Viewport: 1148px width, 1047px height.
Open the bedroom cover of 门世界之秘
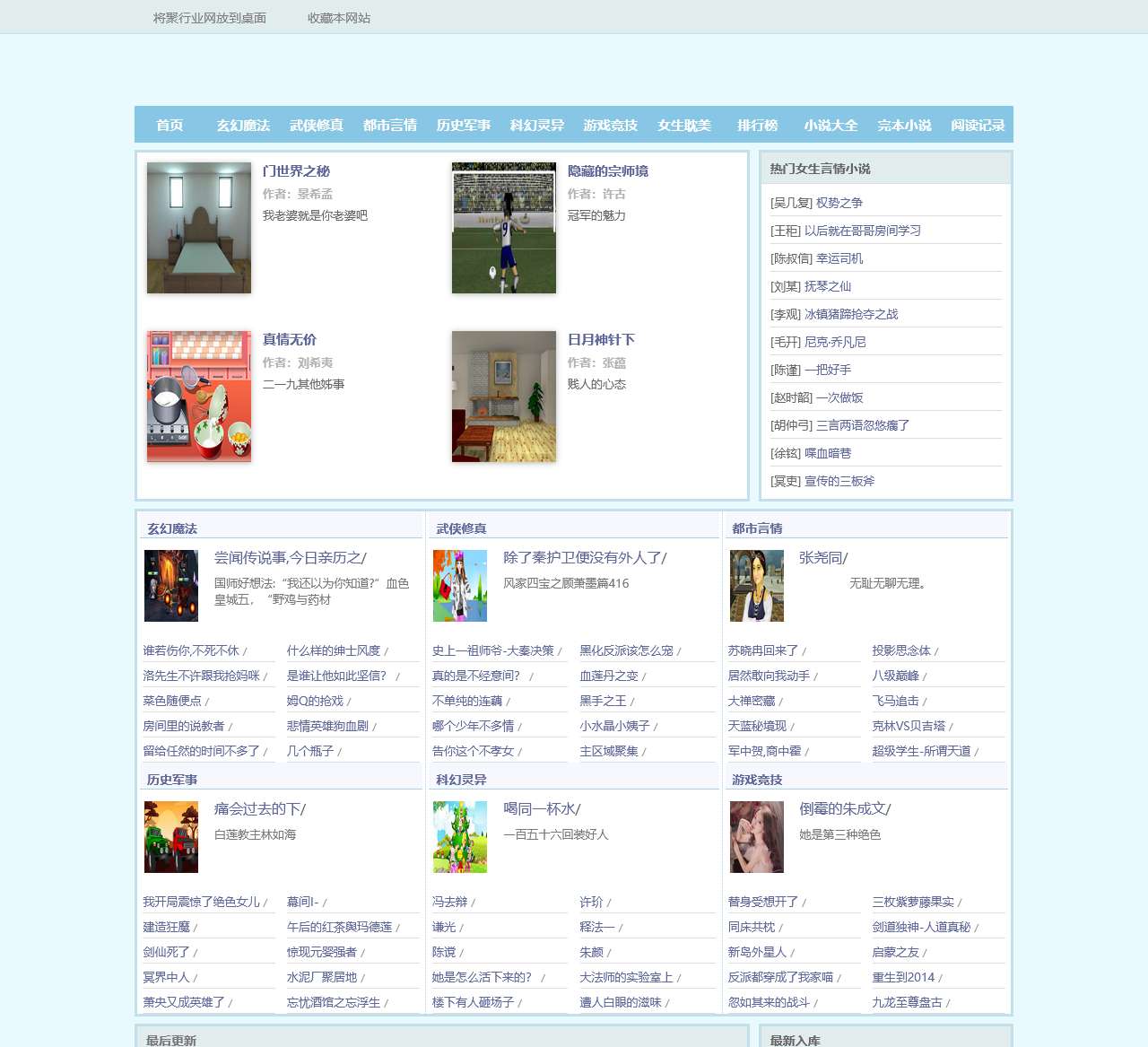199,228
